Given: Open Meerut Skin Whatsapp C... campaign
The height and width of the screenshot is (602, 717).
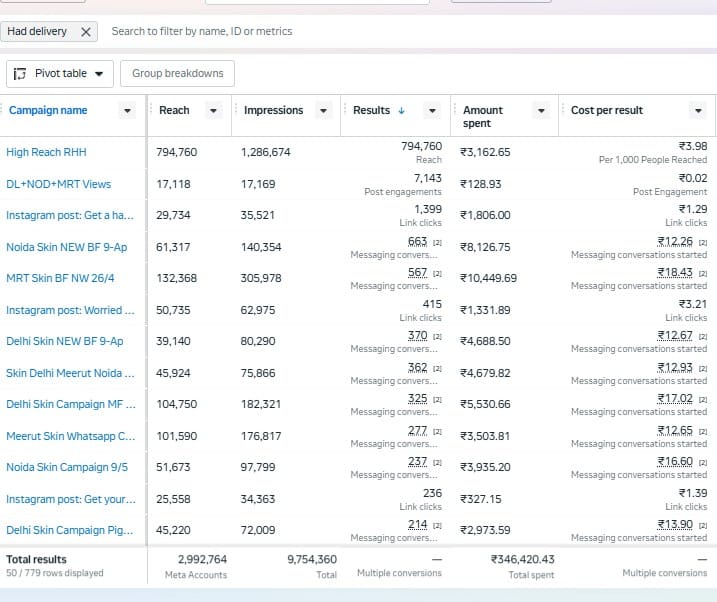Looking at the screenshot, I should tap(71, 437).
